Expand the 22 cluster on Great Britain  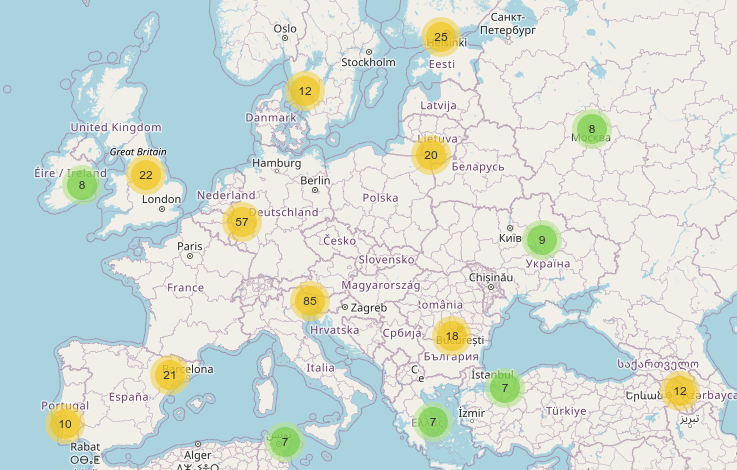[146, 175]
